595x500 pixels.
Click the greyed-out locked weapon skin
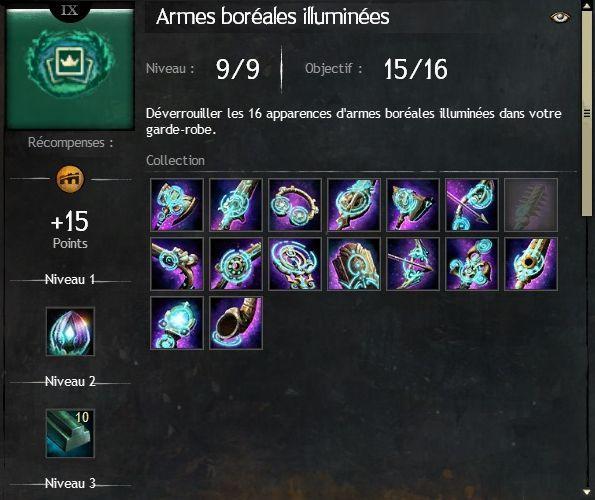click(x=531, y=205)
